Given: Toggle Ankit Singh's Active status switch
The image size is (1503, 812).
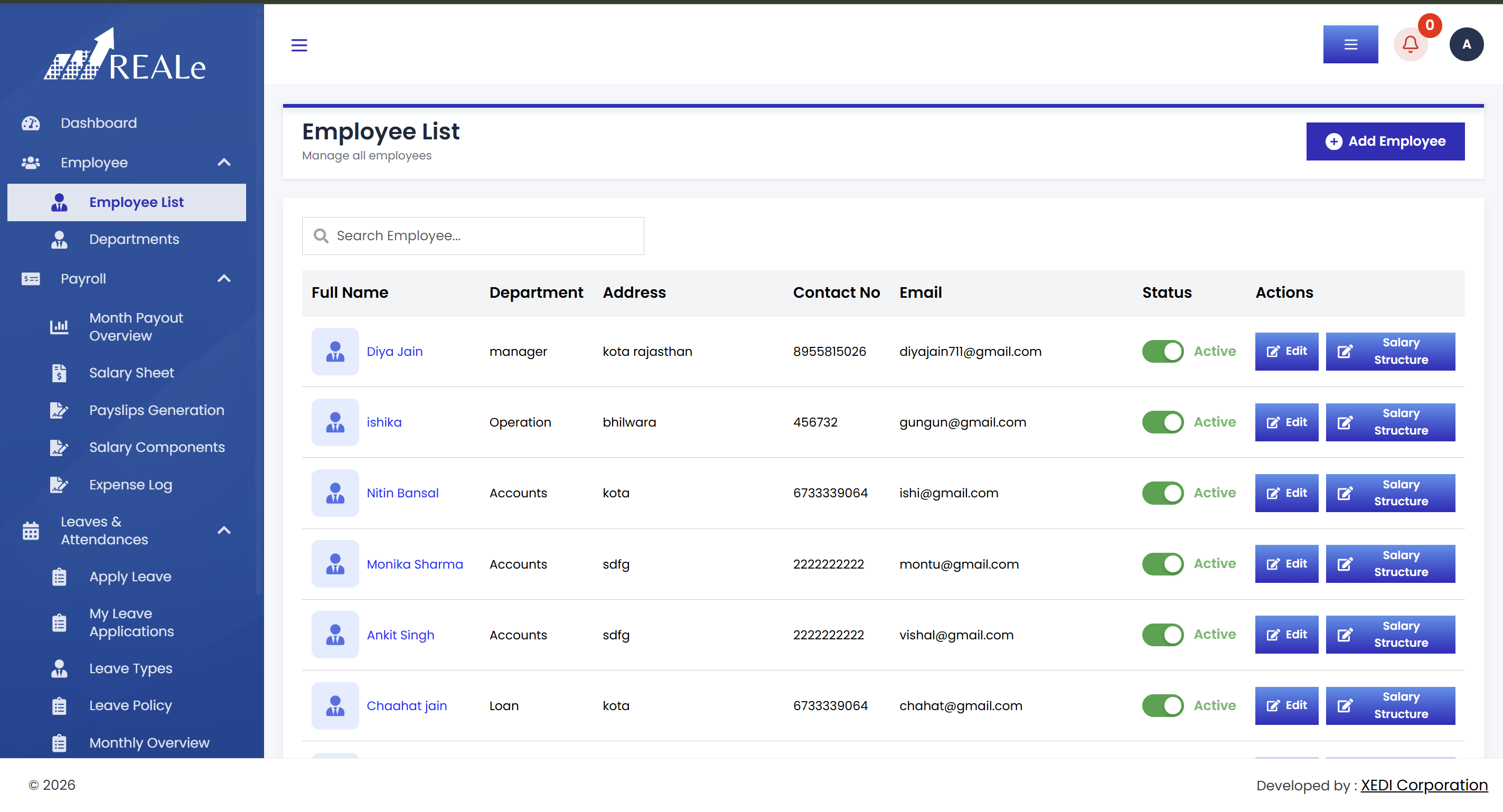Looking at the screenshot, I should click(1162, 635).
